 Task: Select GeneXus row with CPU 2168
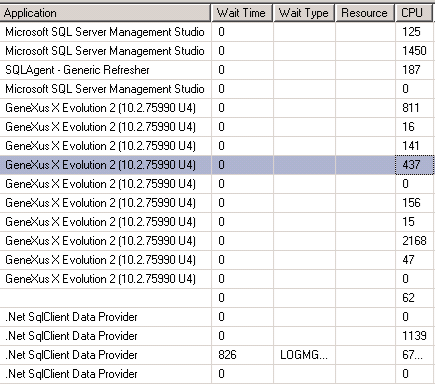coord(217,241)
